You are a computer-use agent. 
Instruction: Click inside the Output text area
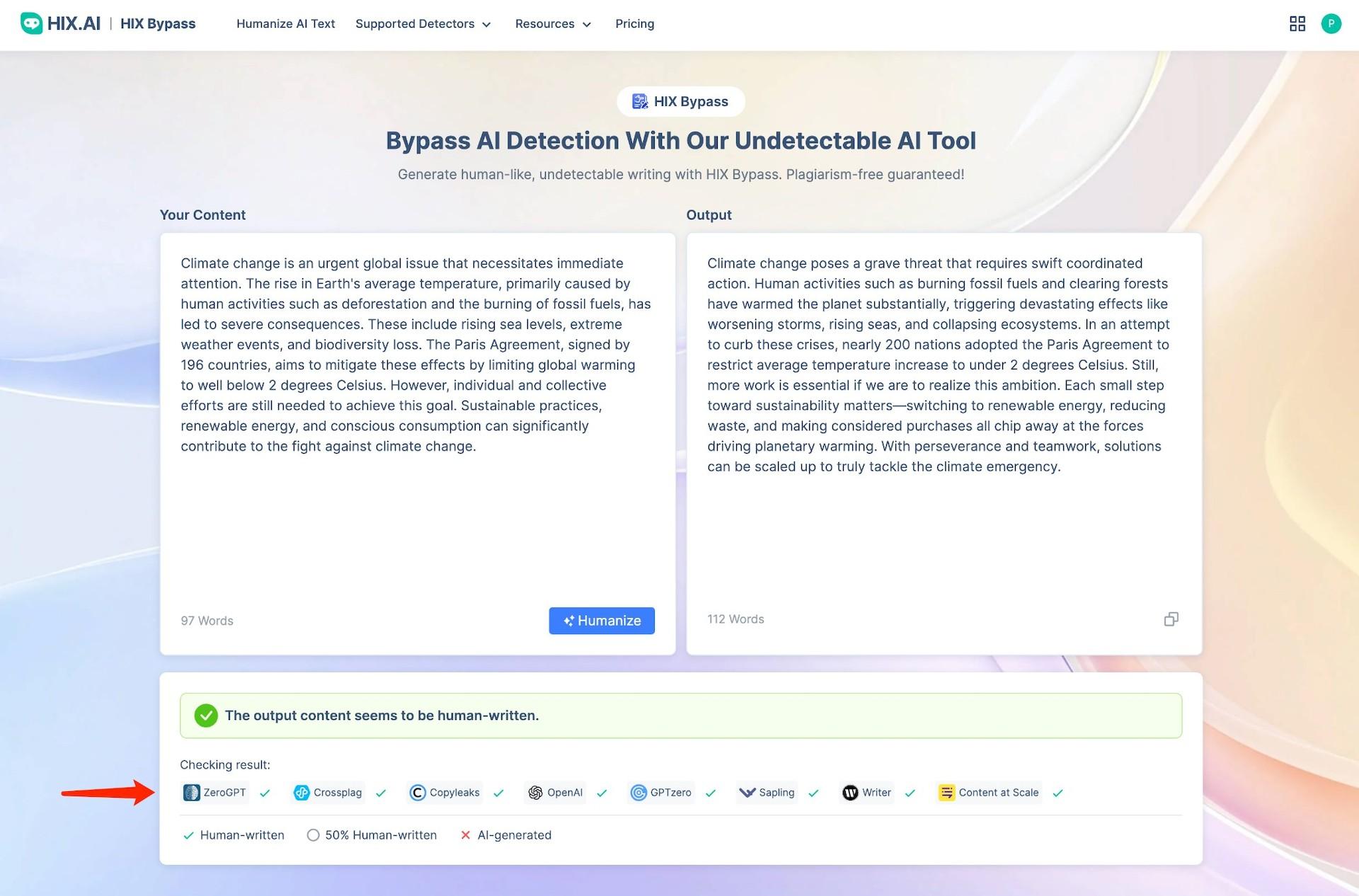pyautogui.click(x=944, y=444)
